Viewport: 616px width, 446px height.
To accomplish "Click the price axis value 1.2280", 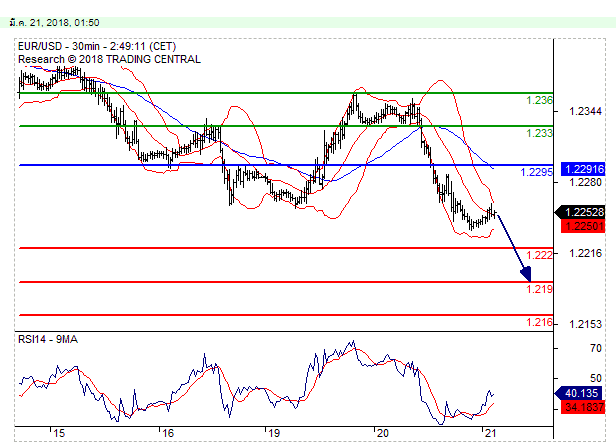I will 585,182.
